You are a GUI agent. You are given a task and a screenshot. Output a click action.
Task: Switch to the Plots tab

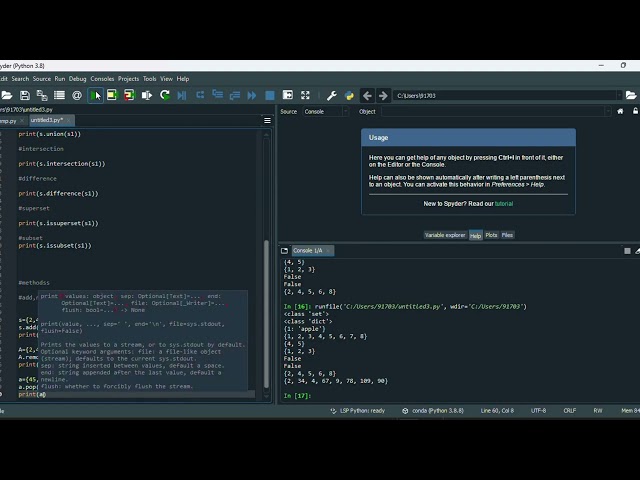(491, 235)
